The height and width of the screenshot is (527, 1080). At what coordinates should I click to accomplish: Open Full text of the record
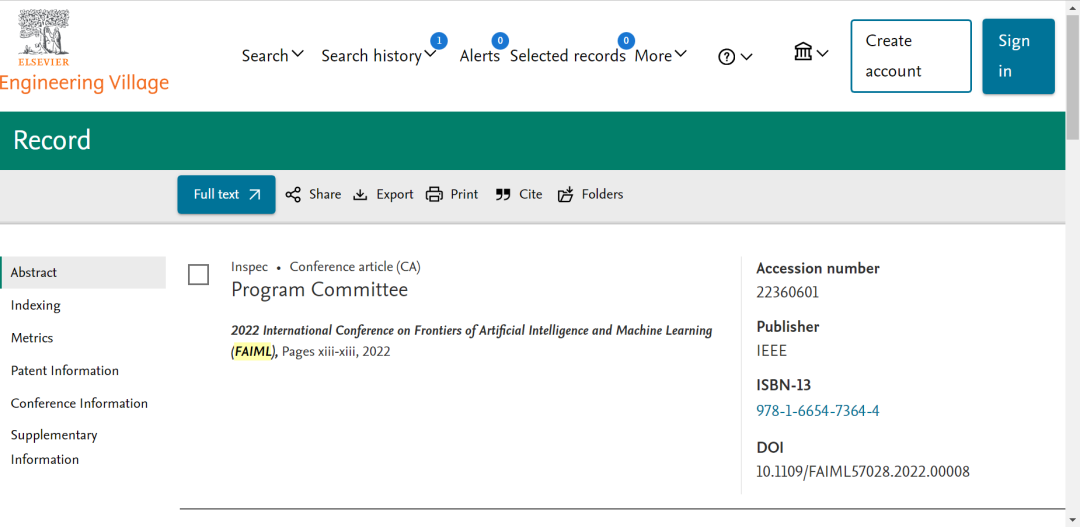tap(227, 194)
